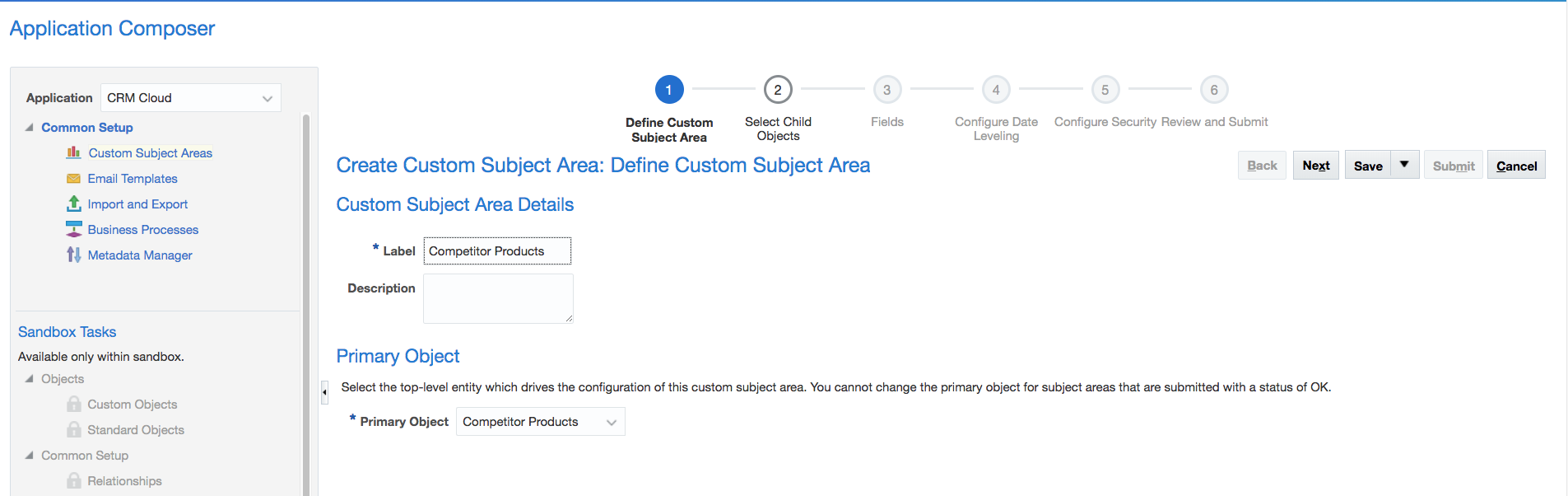Select step 1 Define Custom Subject Area

tap(668, 90)
